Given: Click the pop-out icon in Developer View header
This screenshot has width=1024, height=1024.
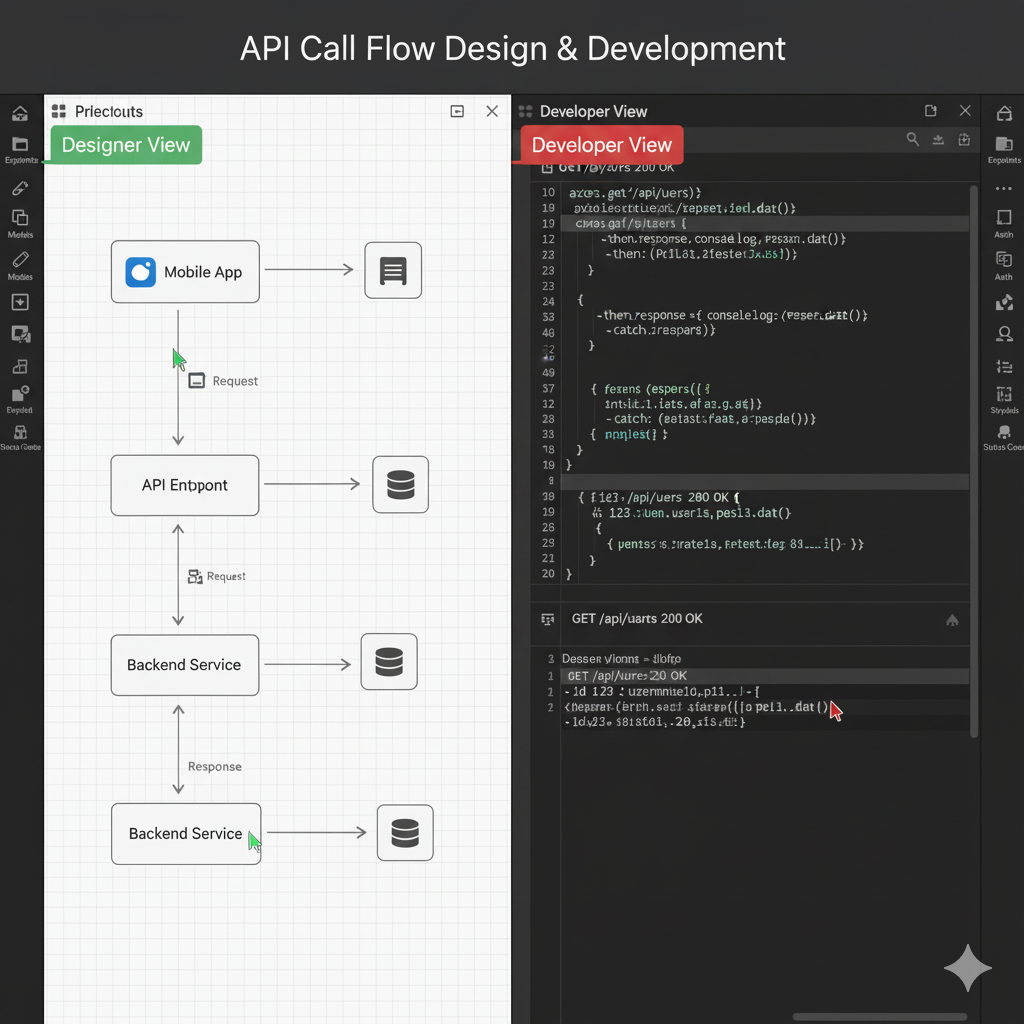Looking at the screenshot, I should 931,111.
